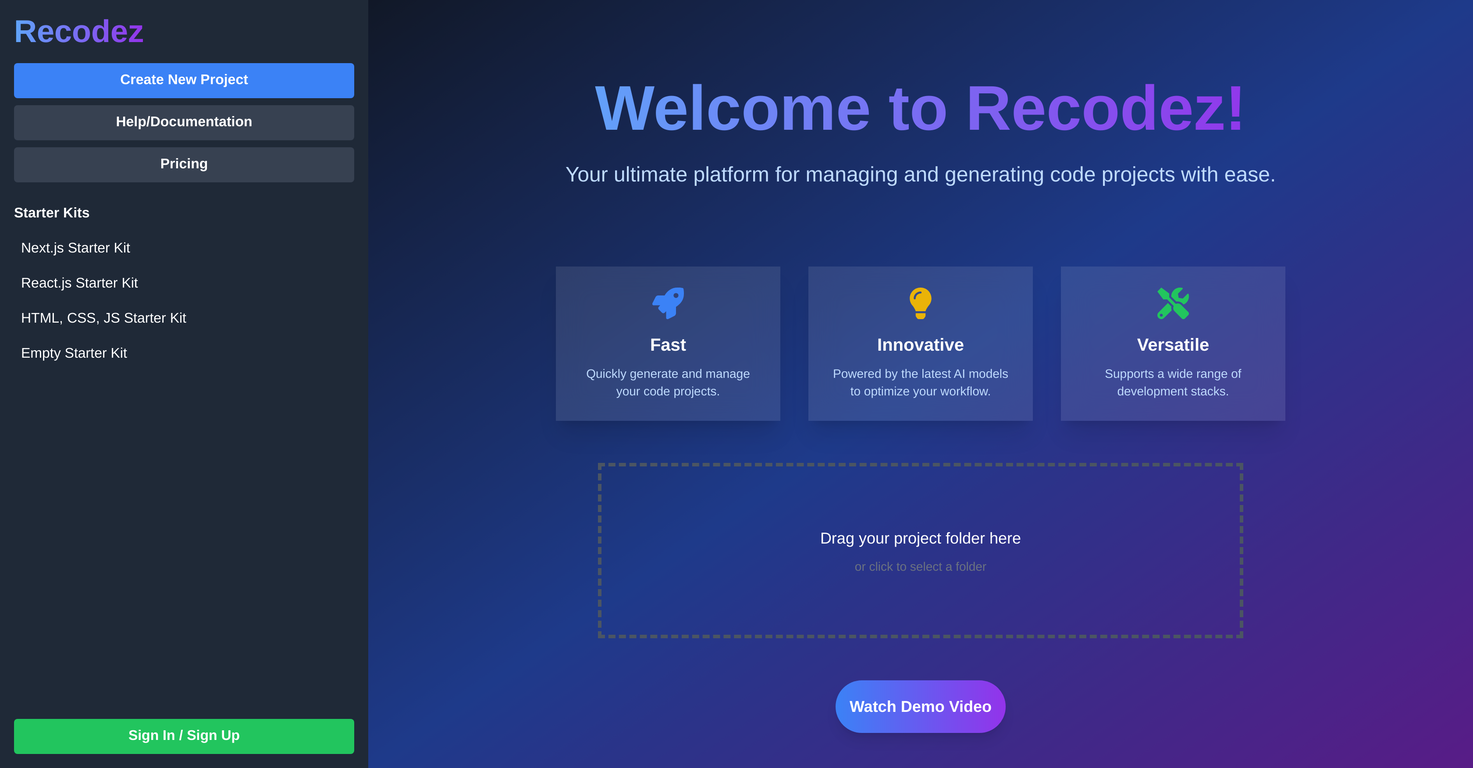1473x768 pixels.
Task: View the Pricing page
Action: tap(183, 163)
